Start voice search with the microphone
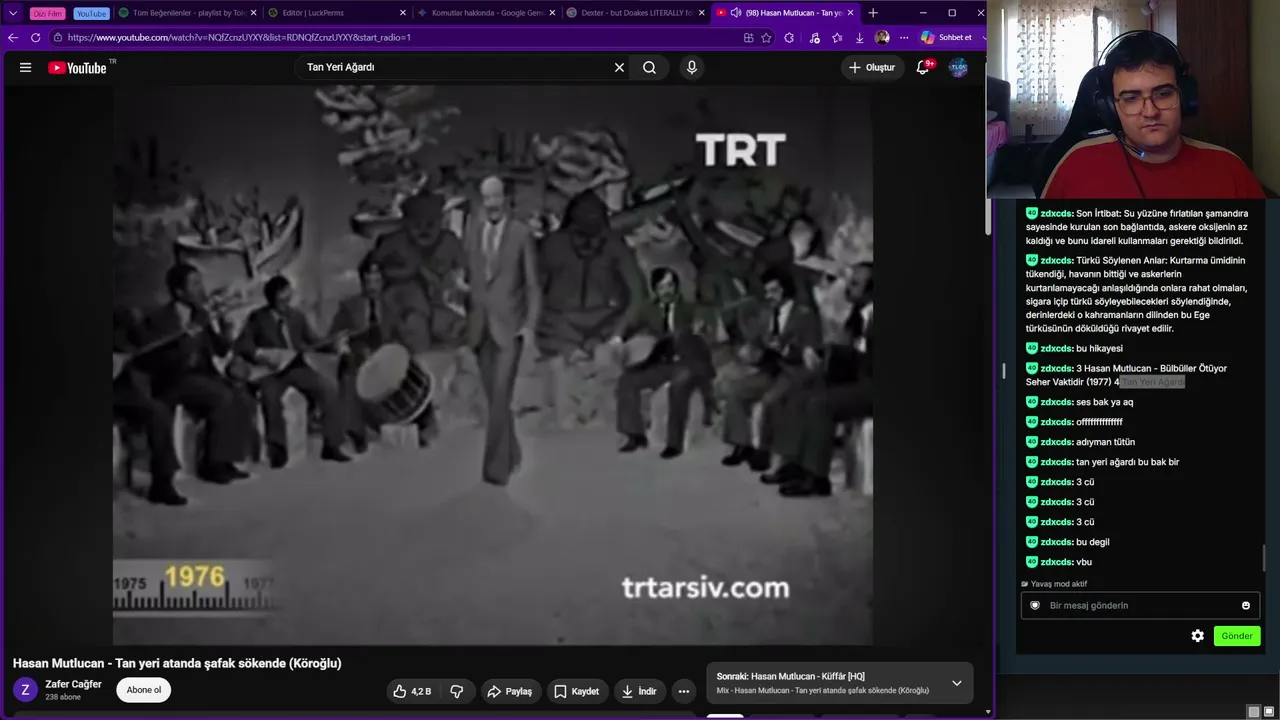 [x=691, y=67]
